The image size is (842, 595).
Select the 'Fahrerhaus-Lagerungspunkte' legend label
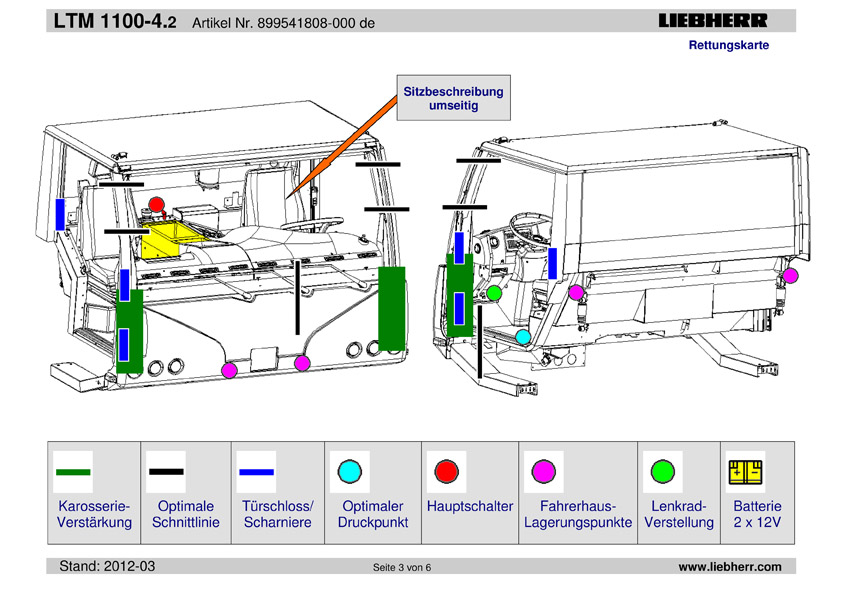[x=578, y=514]
